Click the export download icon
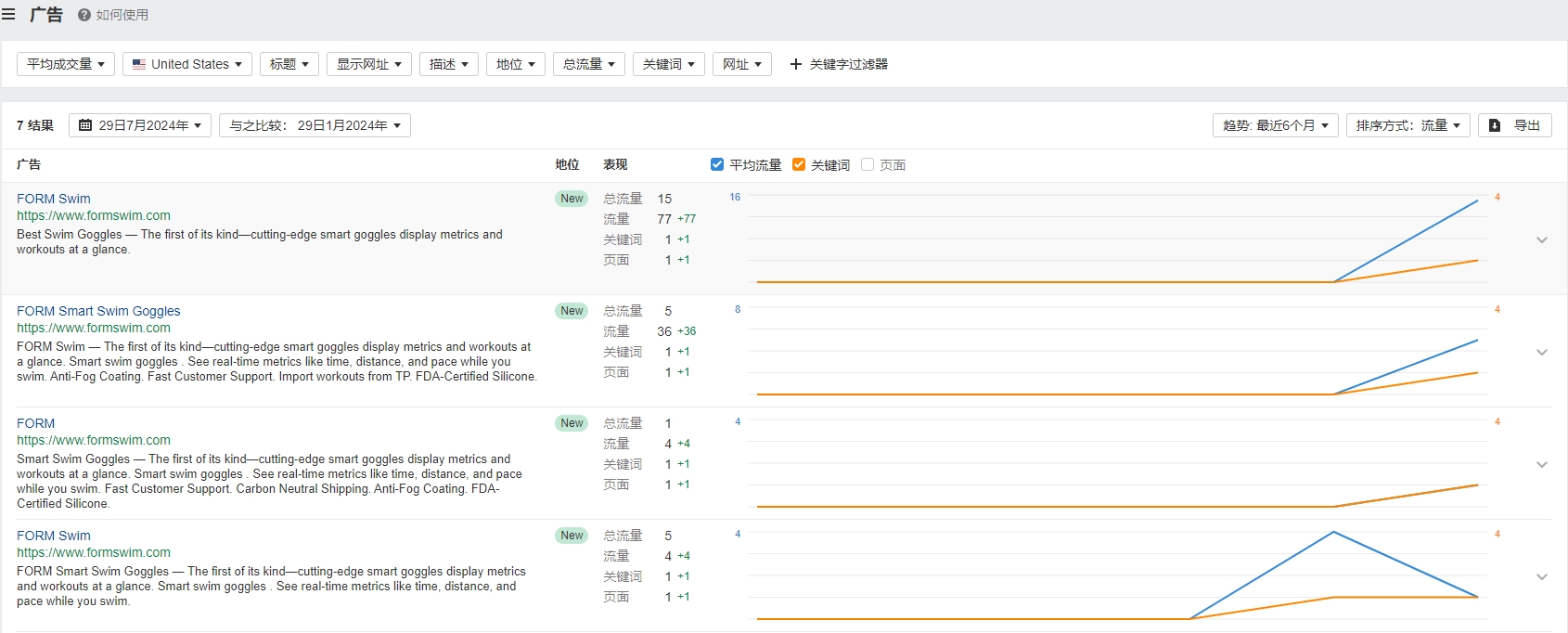1568x633 pixels. (1495, 125)
